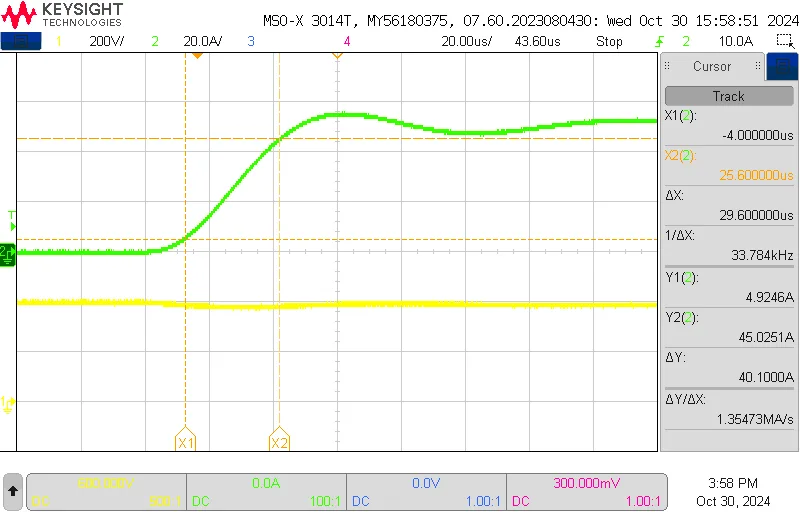Viewport: 800px width, 512px height.
Task: Select X1 cursor value -4.000000us
Action: (758, 135)
